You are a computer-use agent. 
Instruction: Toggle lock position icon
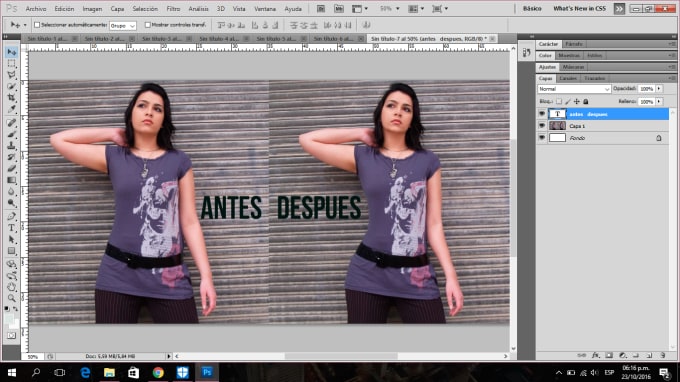[x=576, y=101]
